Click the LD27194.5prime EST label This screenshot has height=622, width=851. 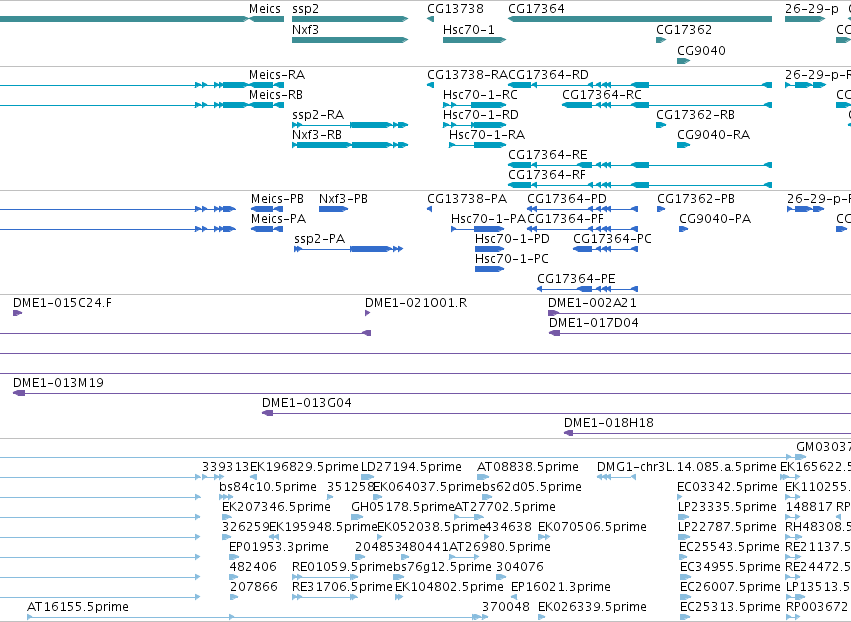pos(411,467)
